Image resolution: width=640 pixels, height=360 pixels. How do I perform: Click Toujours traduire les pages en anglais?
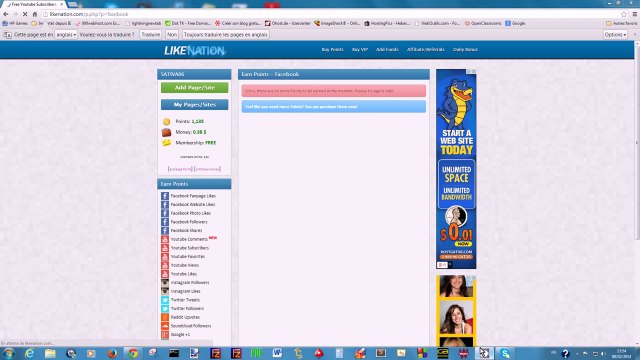click(x=225, y=35)
